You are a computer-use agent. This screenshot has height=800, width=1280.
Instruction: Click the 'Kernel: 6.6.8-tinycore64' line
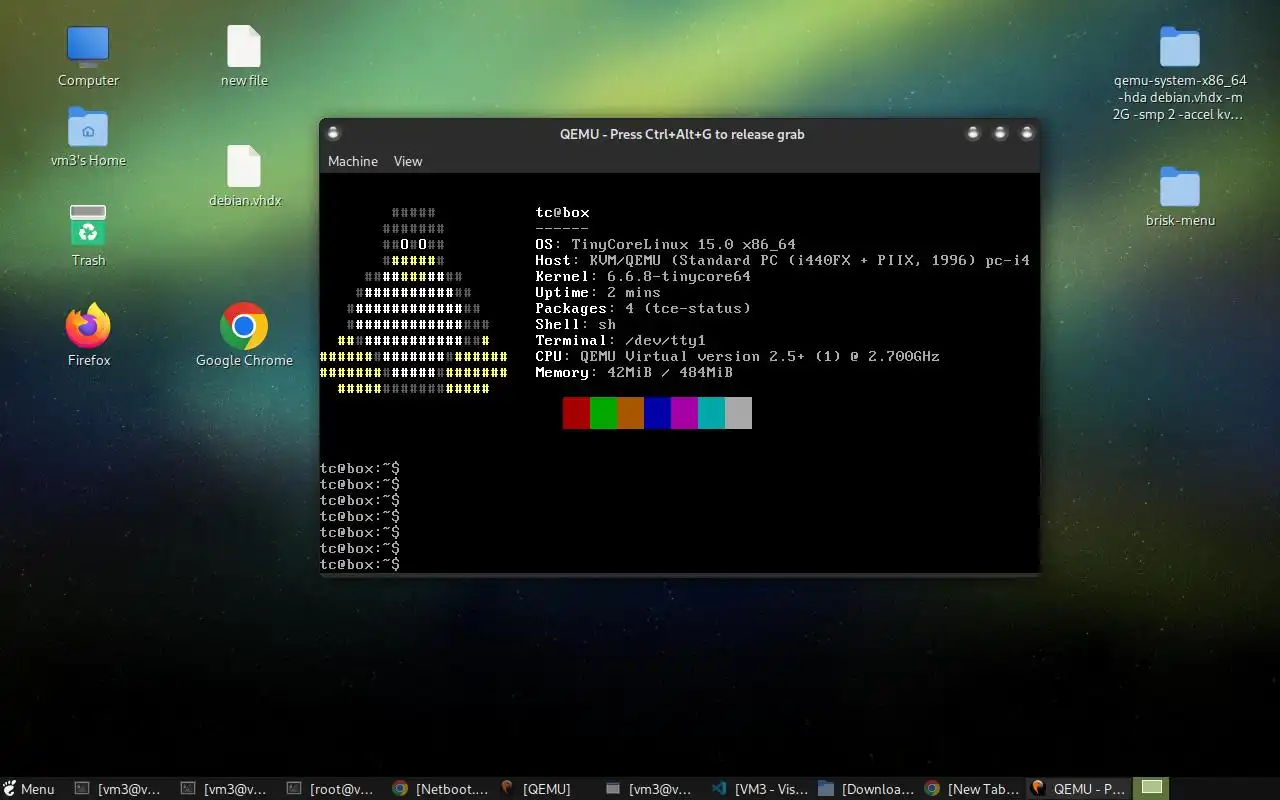[x=643, y=276]
